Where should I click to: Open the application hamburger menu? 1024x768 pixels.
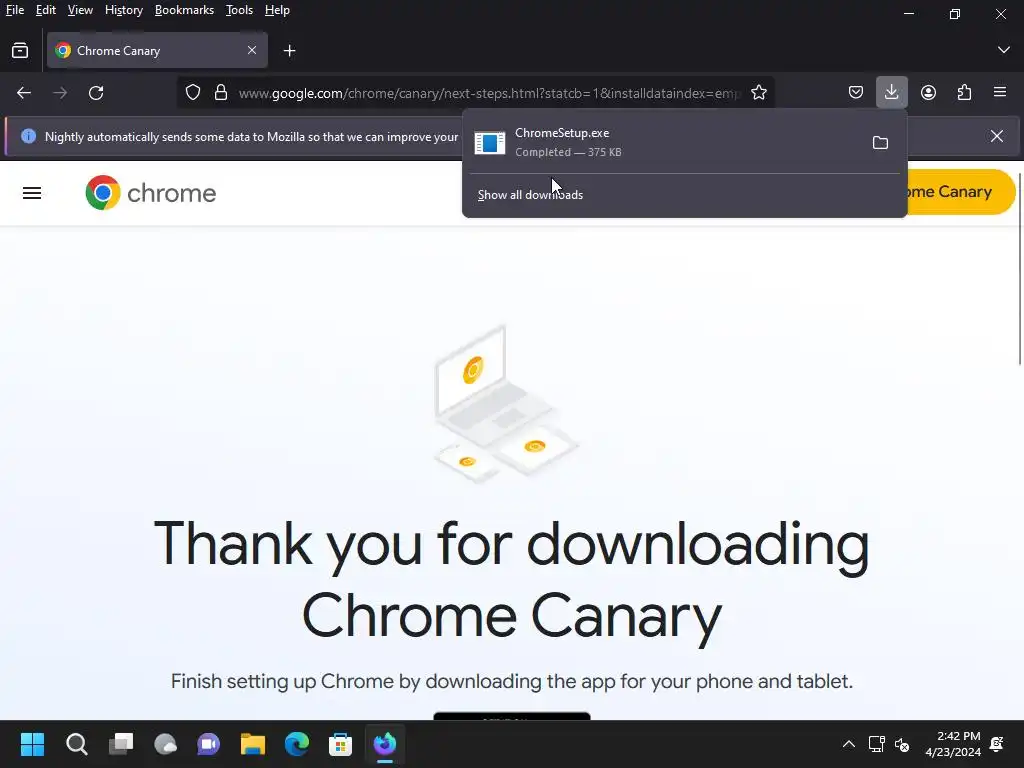pos(1000,92)
